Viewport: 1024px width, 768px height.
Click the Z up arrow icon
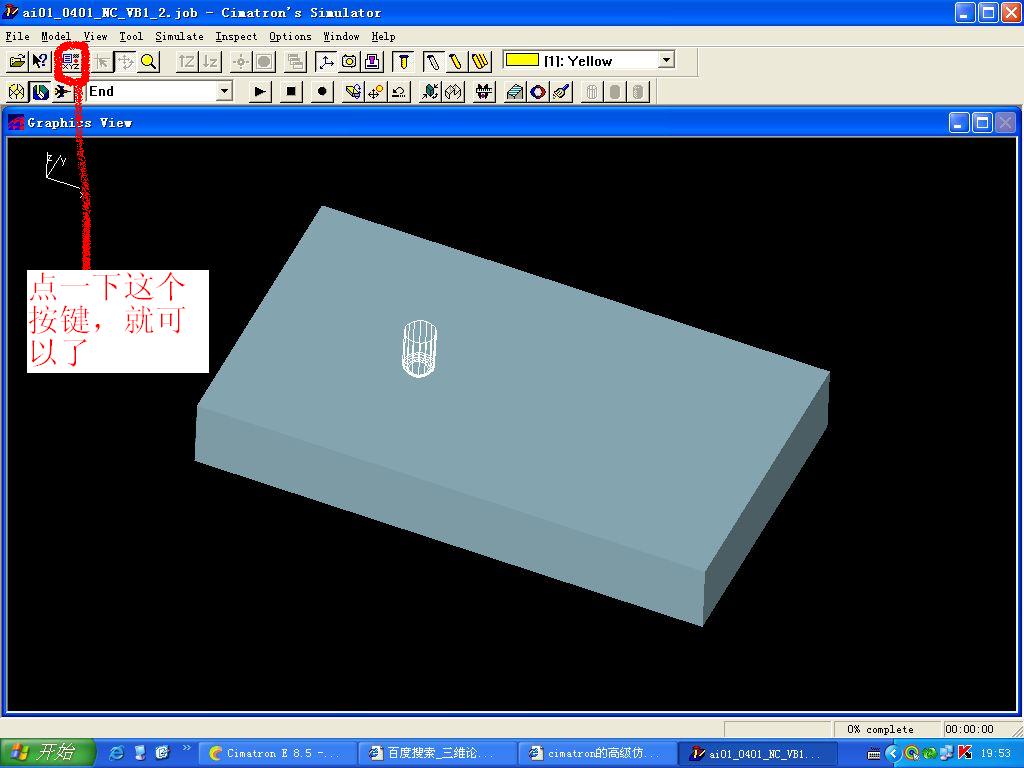tap(187, 61)
